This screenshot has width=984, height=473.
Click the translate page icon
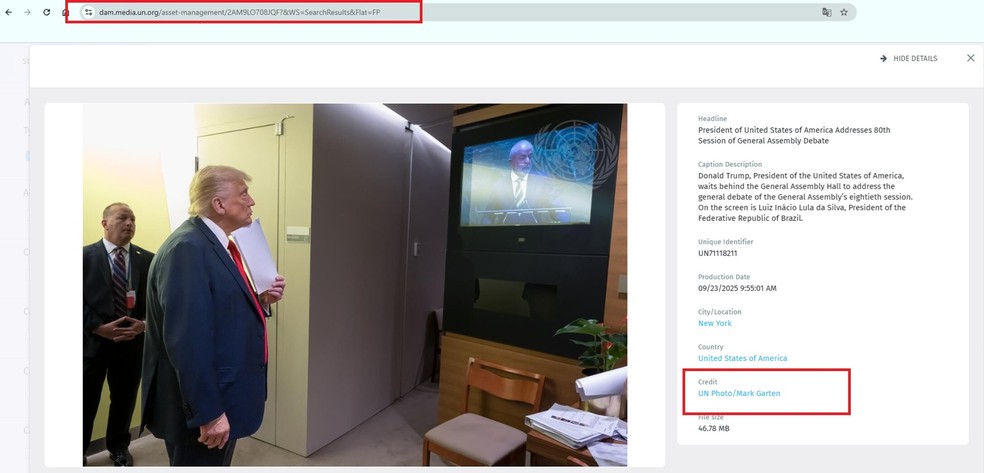(826, 12)
